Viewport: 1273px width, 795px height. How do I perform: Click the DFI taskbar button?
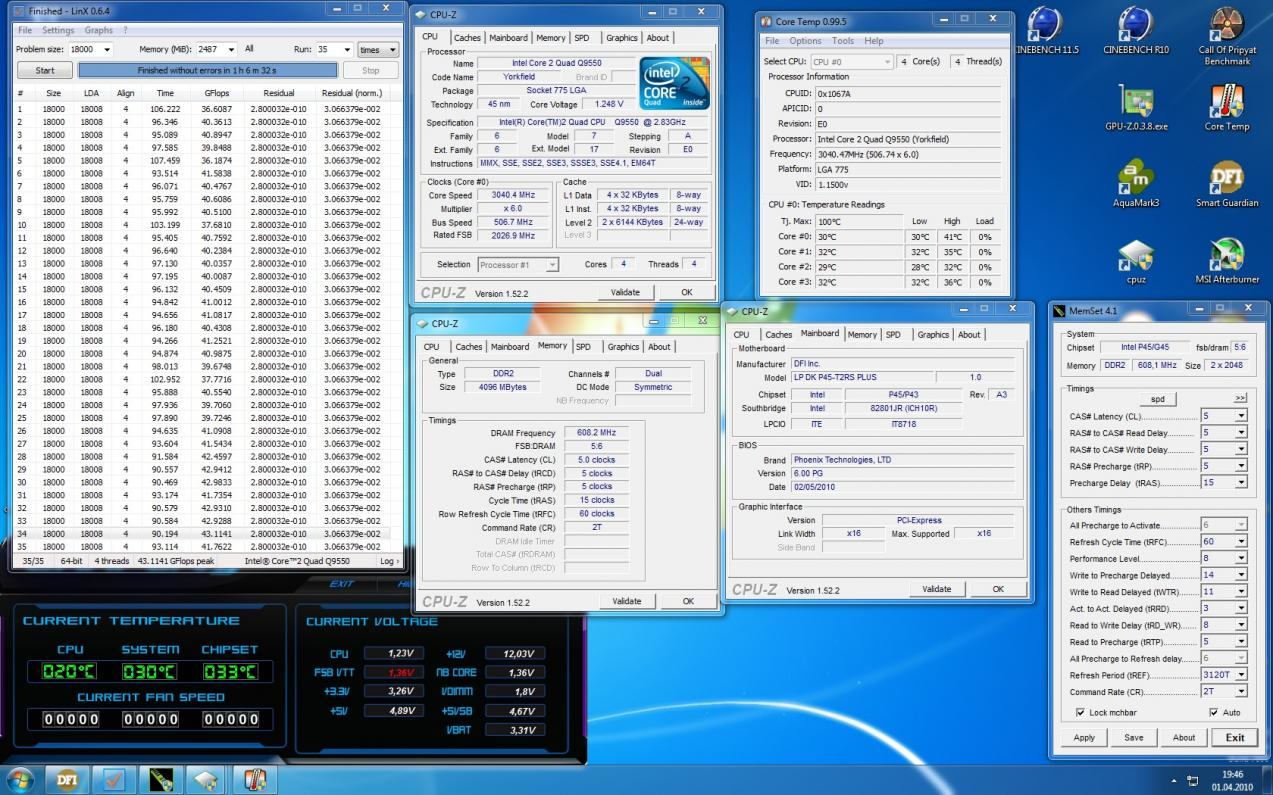67,778
